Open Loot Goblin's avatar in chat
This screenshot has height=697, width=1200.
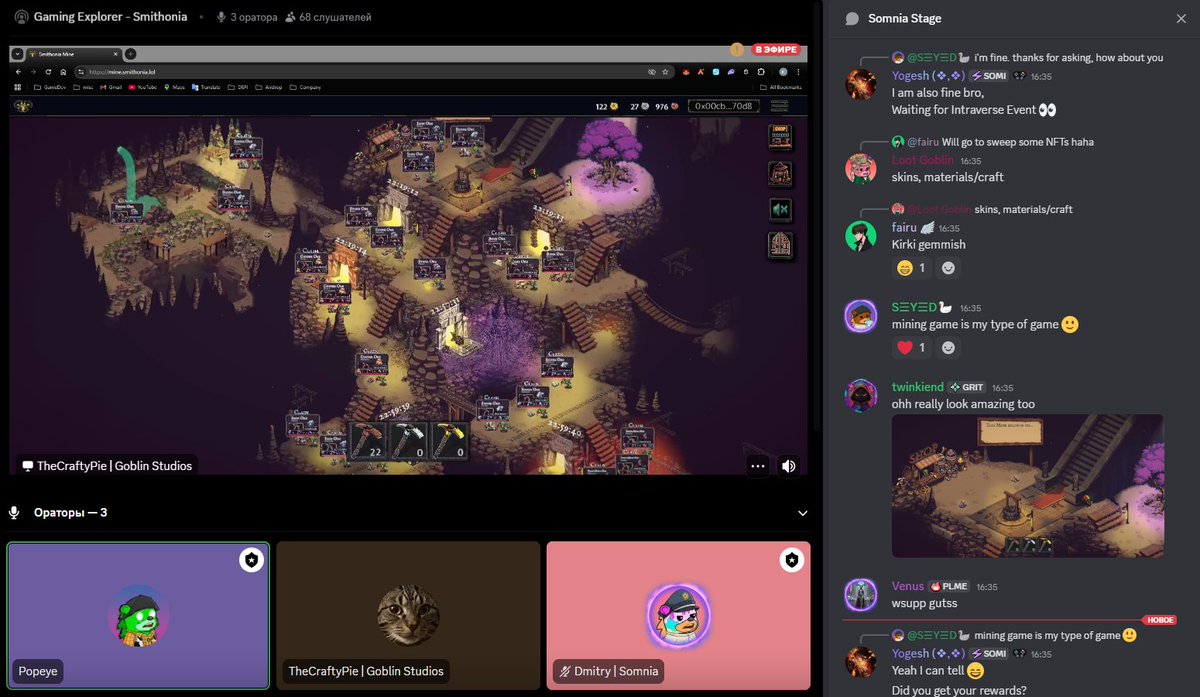click(x=861, y=168)
